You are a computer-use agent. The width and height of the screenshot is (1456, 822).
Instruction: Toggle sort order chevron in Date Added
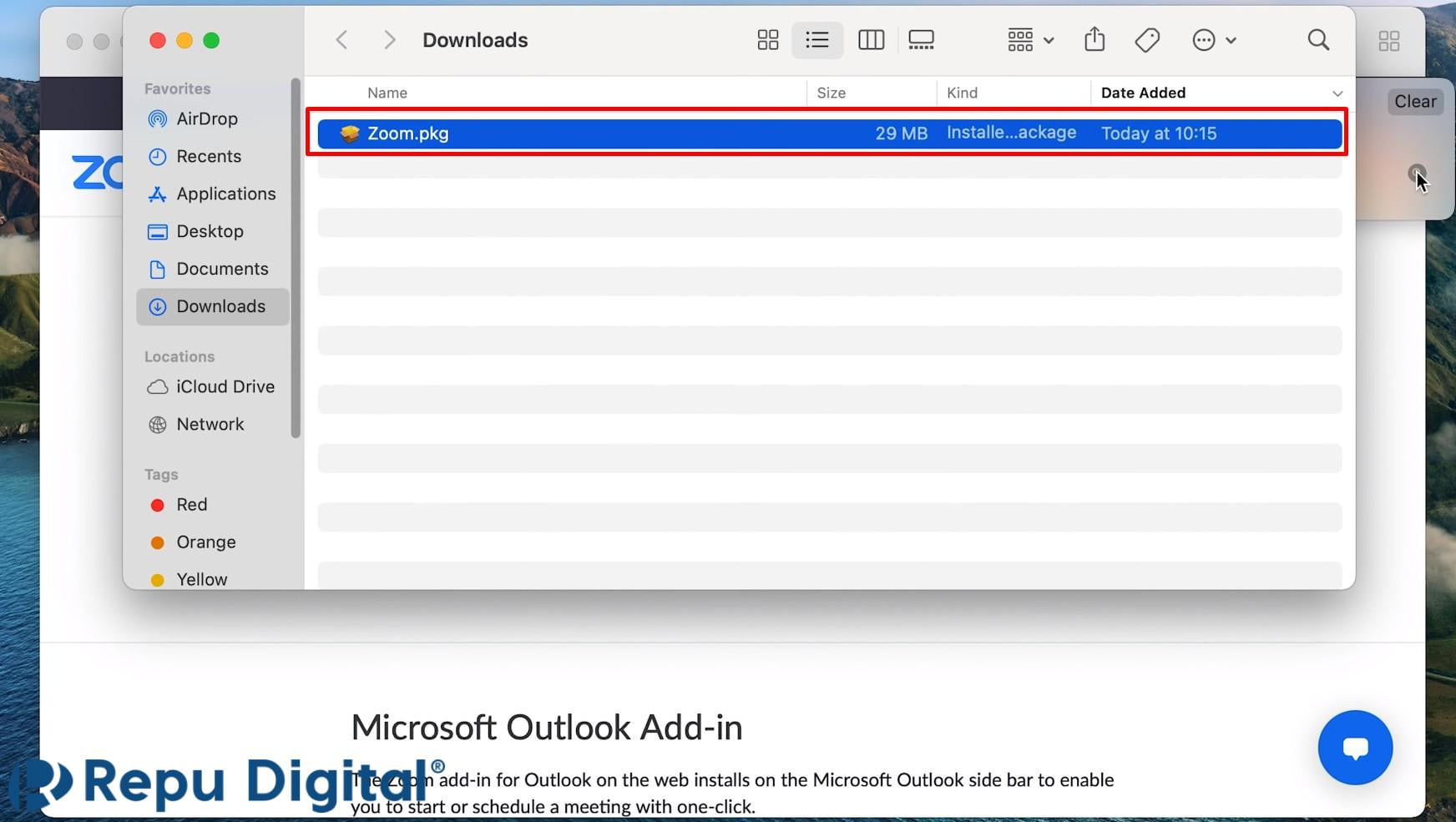(x=1337, y=93)
